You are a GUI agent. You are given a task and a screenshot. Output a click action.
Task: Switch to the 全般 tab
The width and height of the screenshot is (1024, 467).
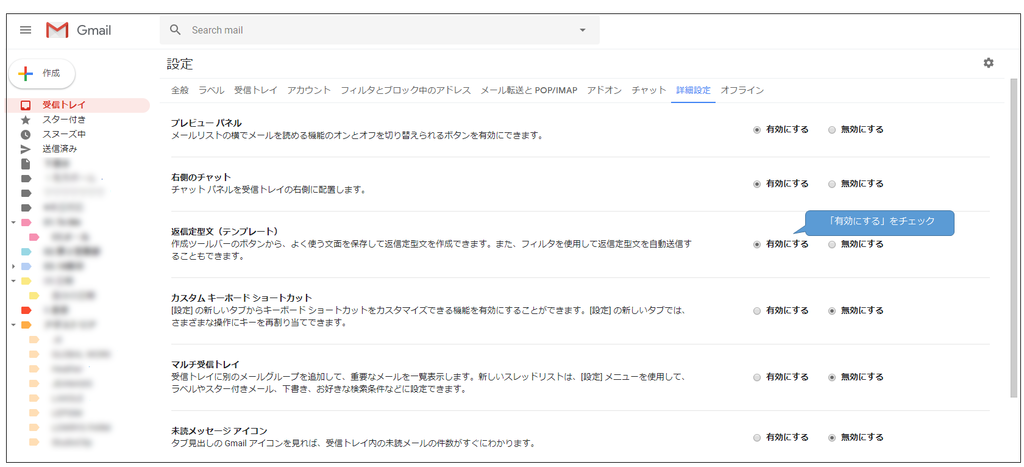coord(180,90)
